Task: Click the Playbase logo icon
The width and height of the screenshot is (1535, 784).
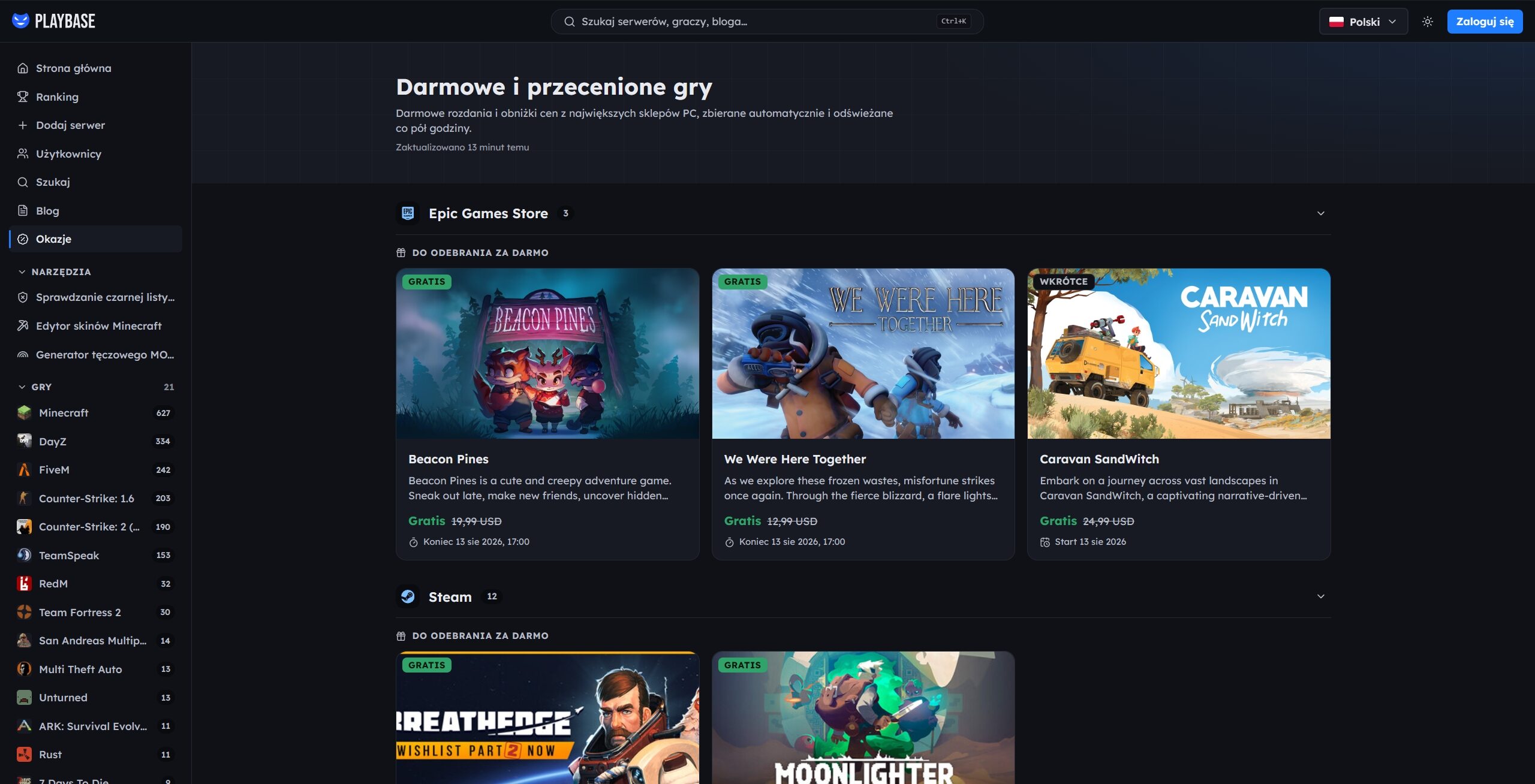Action: [x=20, y=21]
